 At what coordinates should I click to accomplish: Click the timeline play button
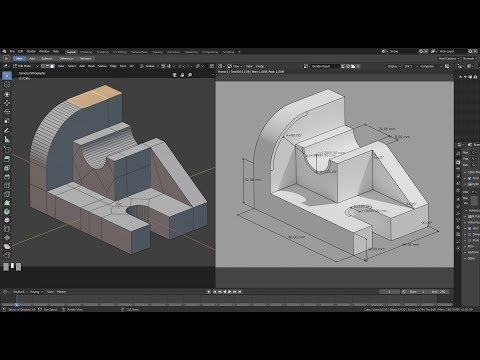coord(229,292)
